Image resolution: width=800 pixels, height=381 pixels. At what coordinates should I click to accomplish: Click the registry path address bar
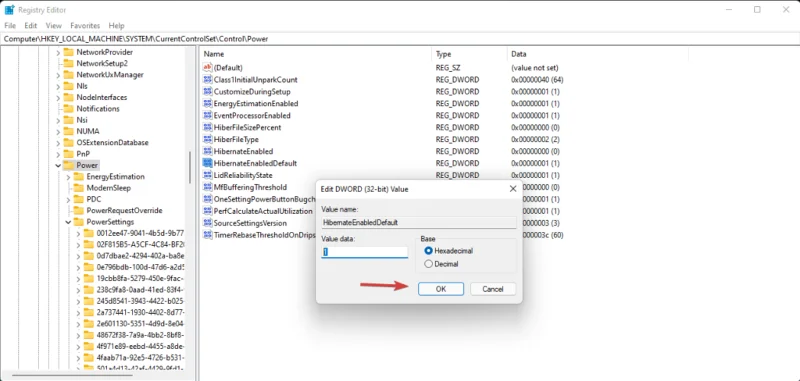pos(400,39)
